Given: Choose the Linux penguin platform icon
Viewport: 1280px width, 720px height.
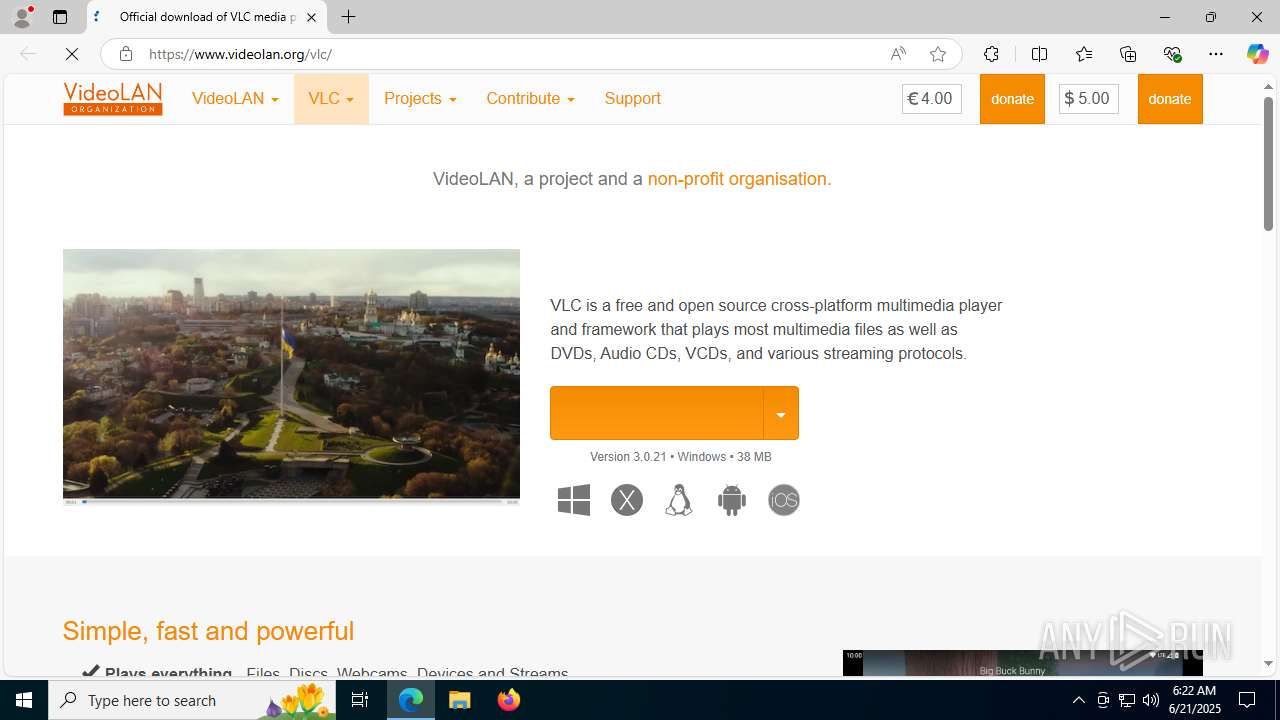Looking at the screenshot, I should (679, 500).
